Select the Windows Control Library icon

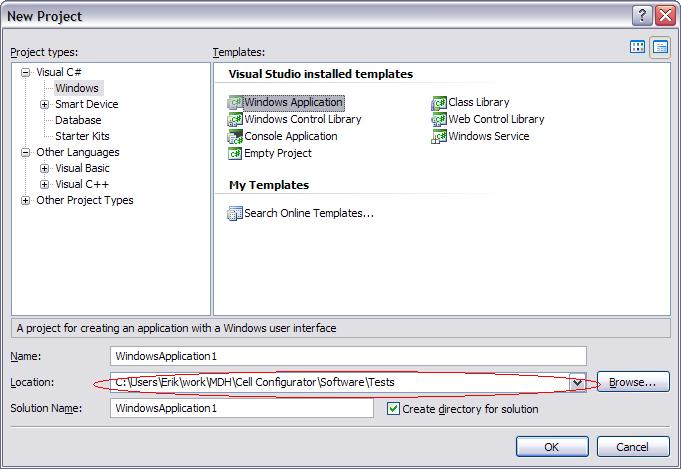pyautogui.click(x=235, y=119)
